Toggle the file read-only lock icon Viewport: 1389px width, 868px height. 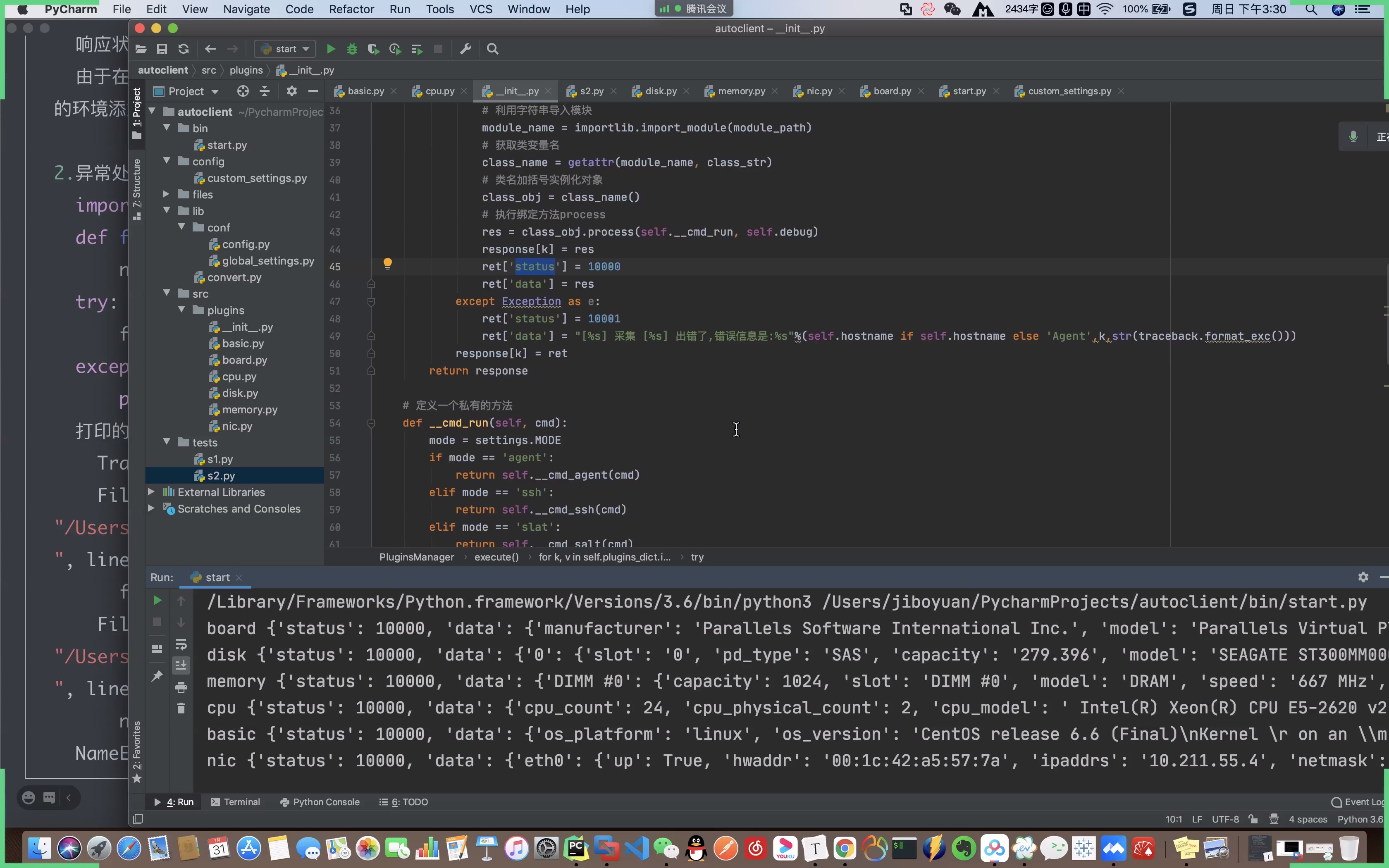coord(1253,819)
